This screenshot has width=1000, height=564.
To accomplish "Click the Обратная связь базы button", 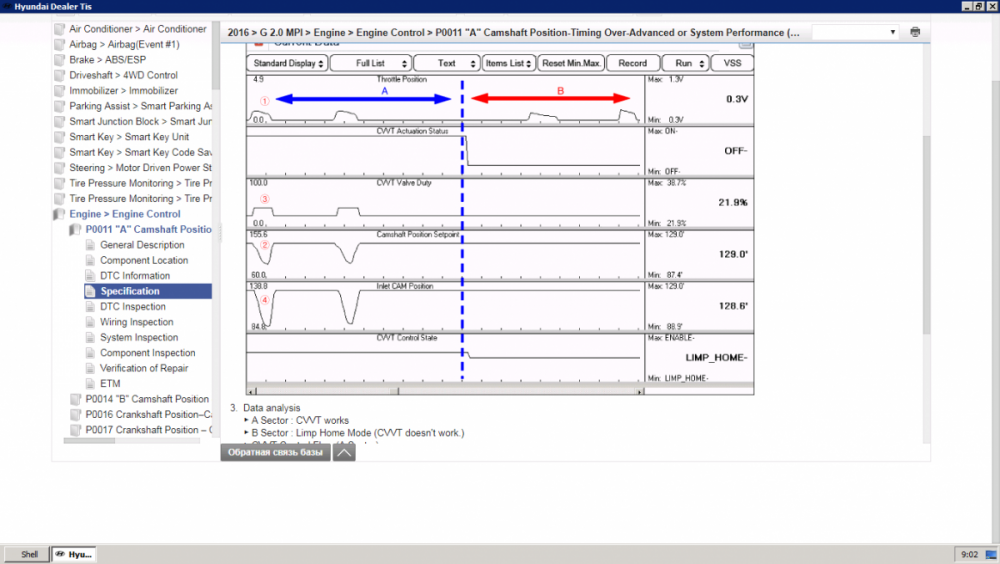I will point(276,452).
